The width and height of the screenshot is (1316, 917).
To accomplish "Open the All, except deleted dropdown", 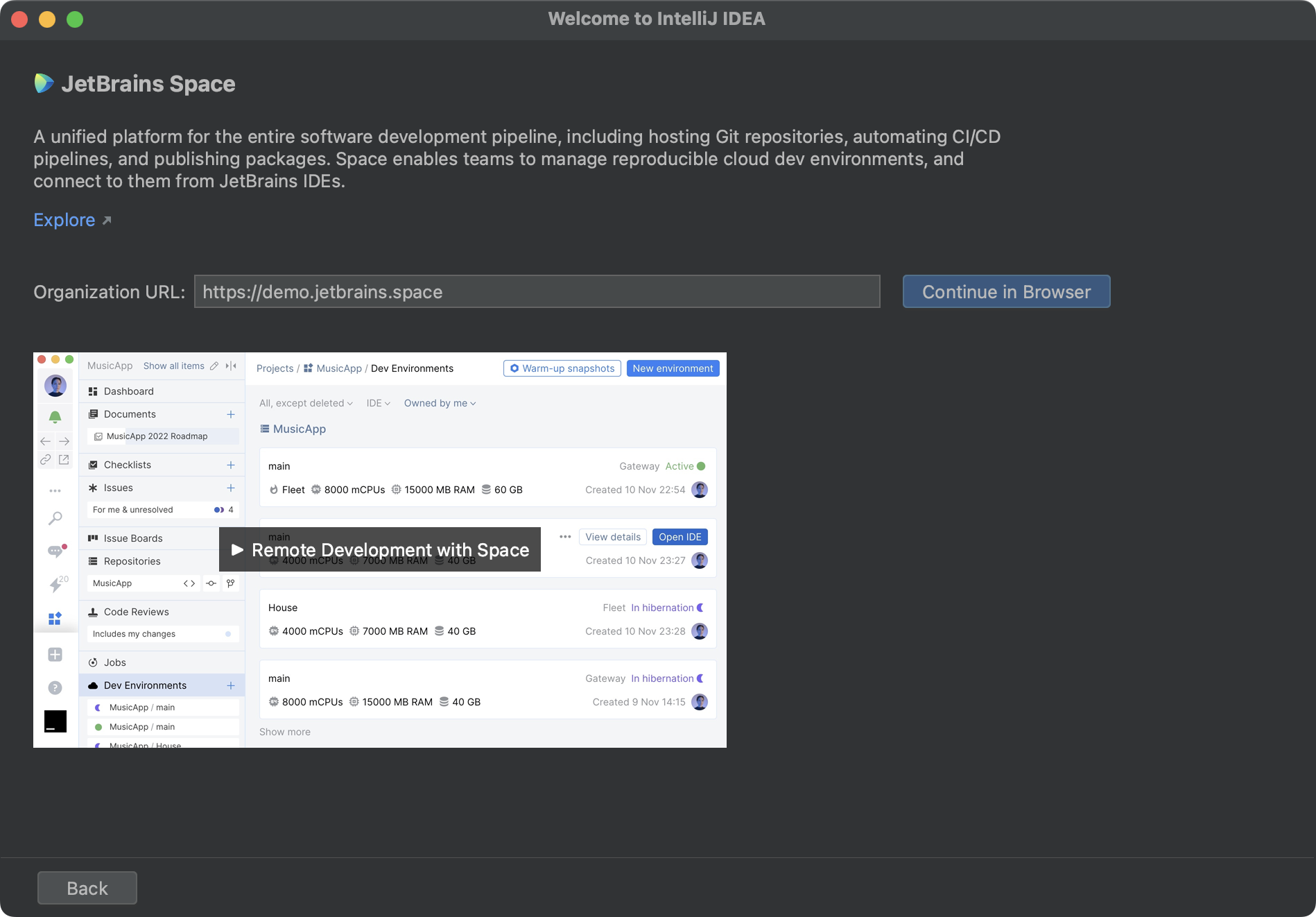I will (x=306, y=403).
